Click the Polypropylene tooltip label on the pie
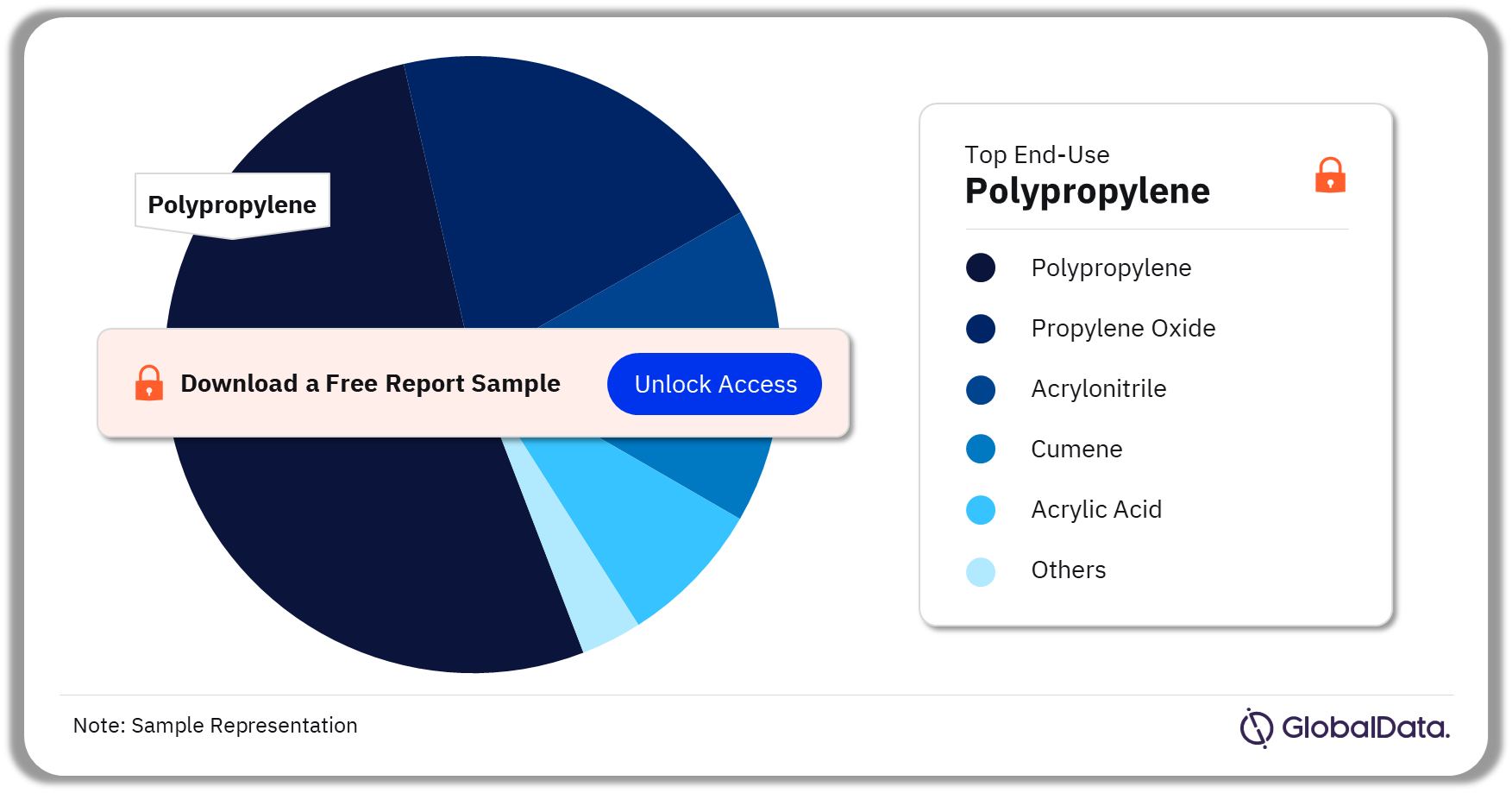The image size is (1512, 793). coord(232,205)
